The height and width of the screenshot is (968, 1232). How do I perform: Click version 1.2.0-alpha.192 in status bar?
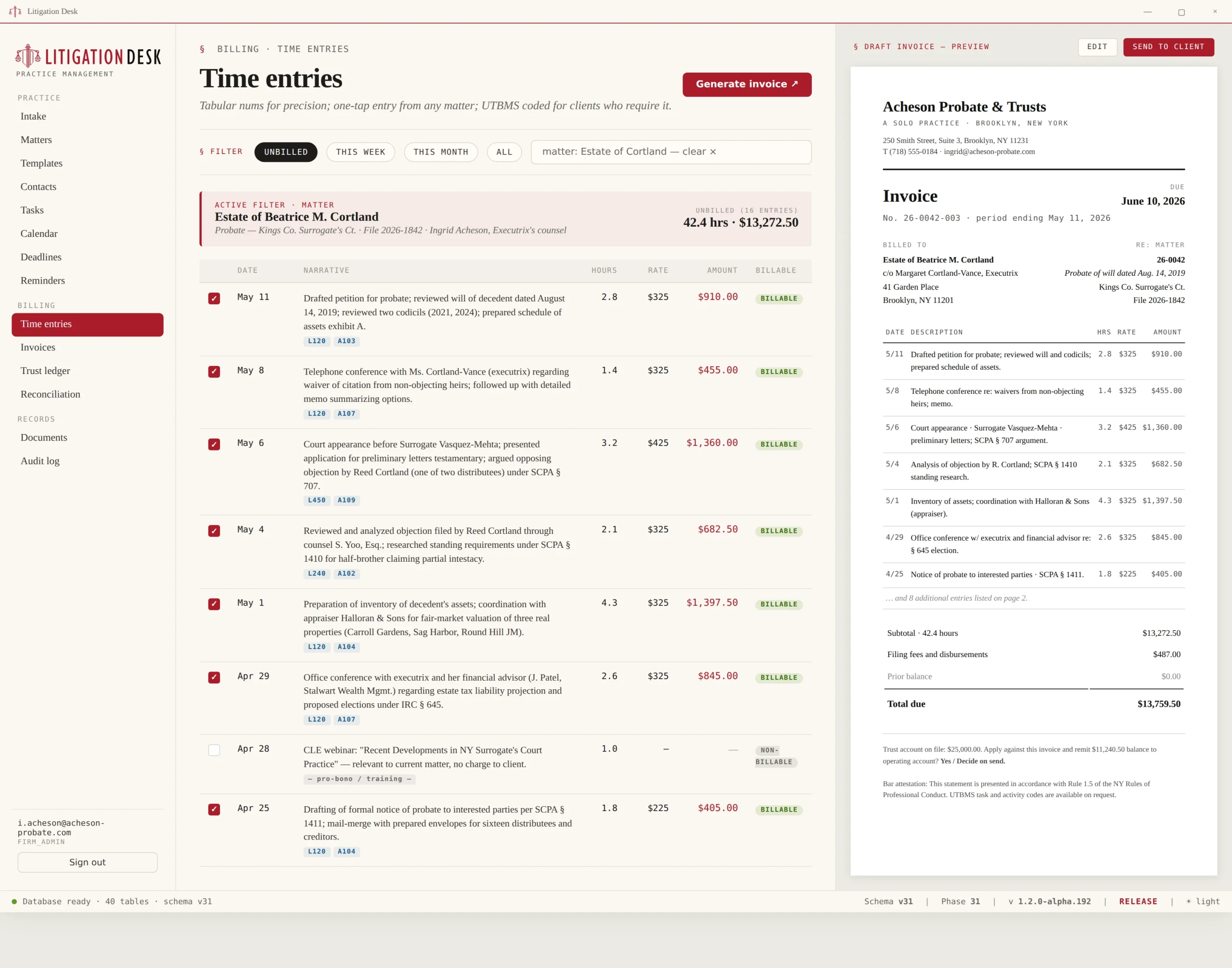tap(1050, 901)
